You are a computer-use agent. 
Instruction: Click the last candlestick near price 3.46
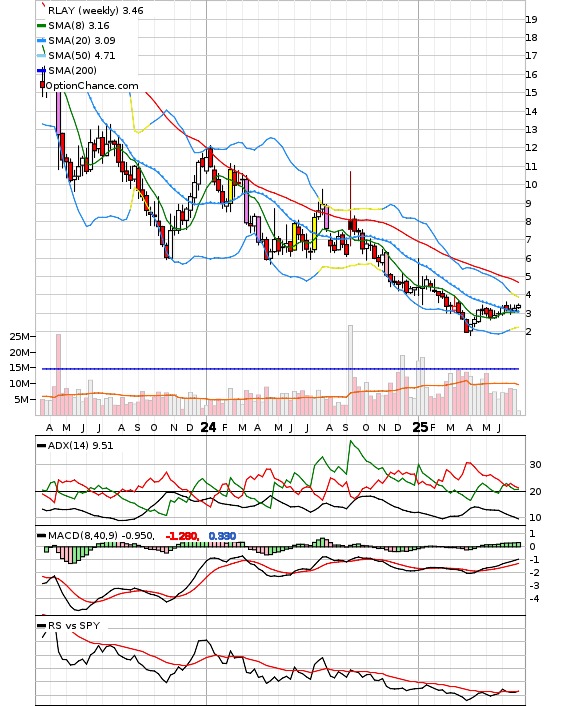click(518, 307)
